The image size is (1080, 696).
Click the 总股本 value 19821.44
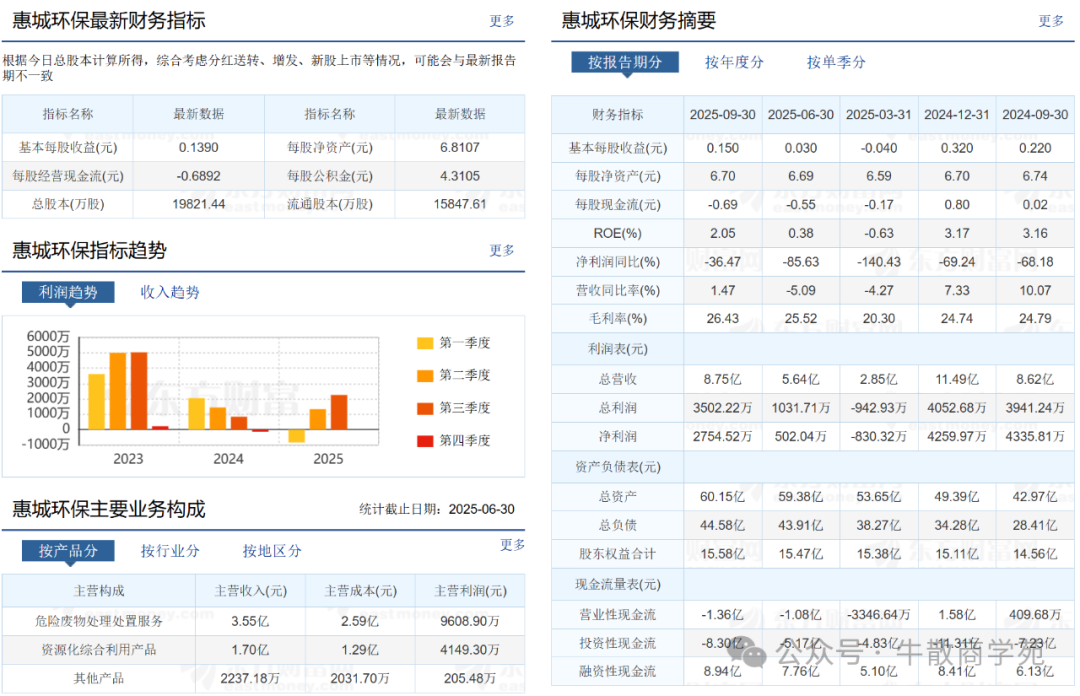click(x=198, y=204)
